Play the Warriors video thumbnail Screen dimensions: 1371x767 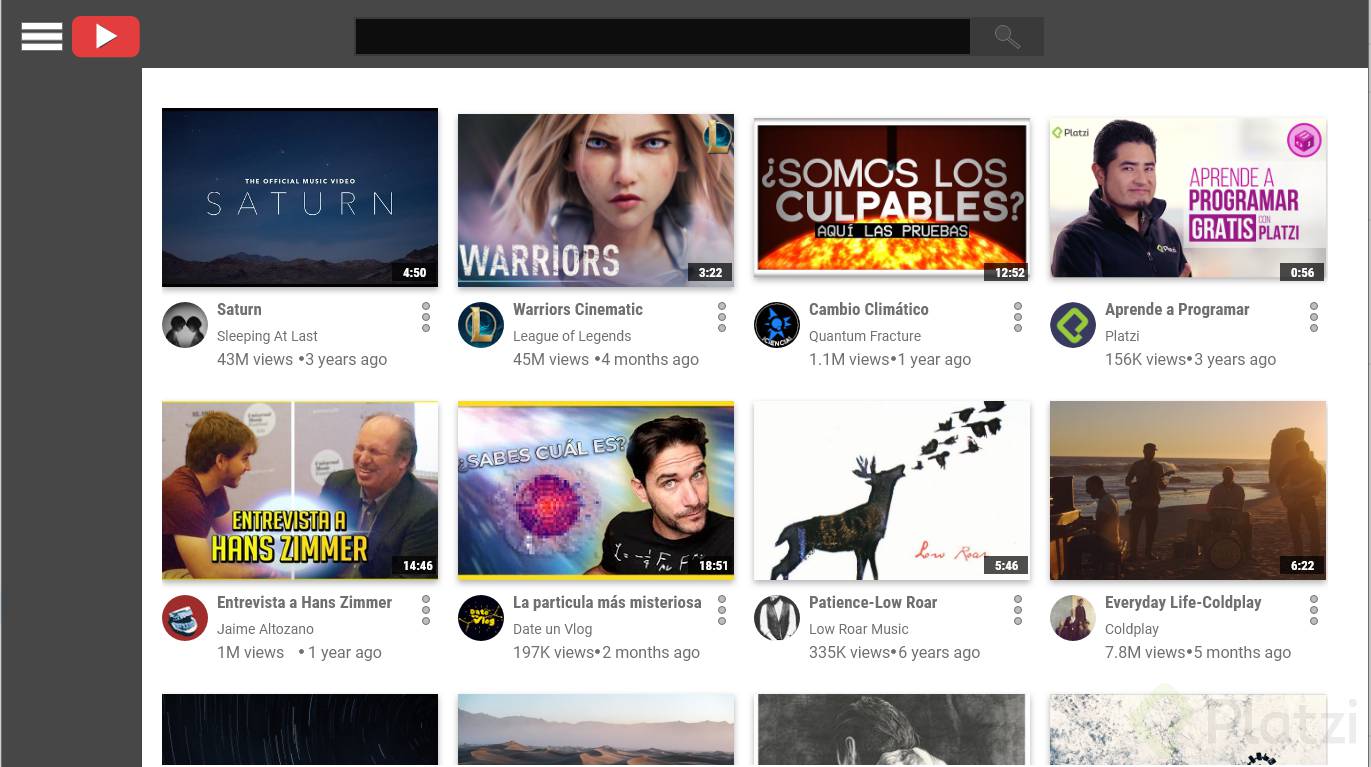click(596, 199)
